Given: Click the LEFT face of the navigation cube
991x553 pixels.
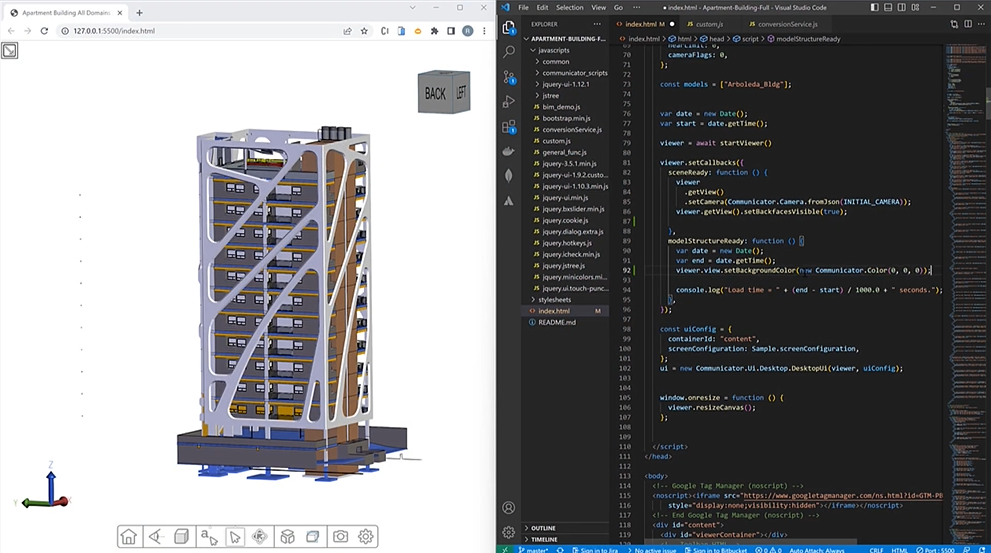Looking at the screenshot, I should [461, 92].
